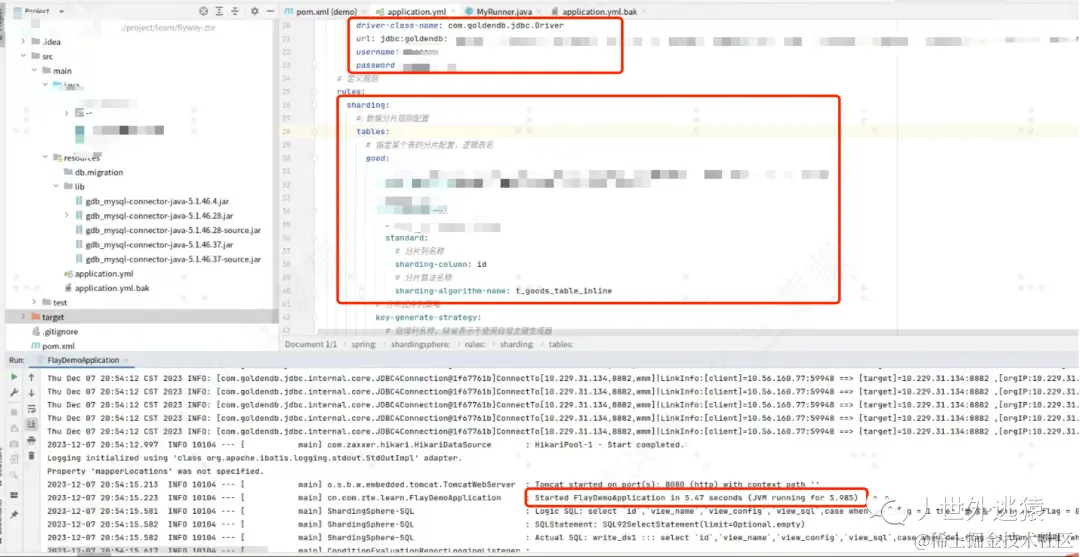Collapse all nodes in the Project panel
Screen dimensions: 1080x557
[x=235, y=12]
